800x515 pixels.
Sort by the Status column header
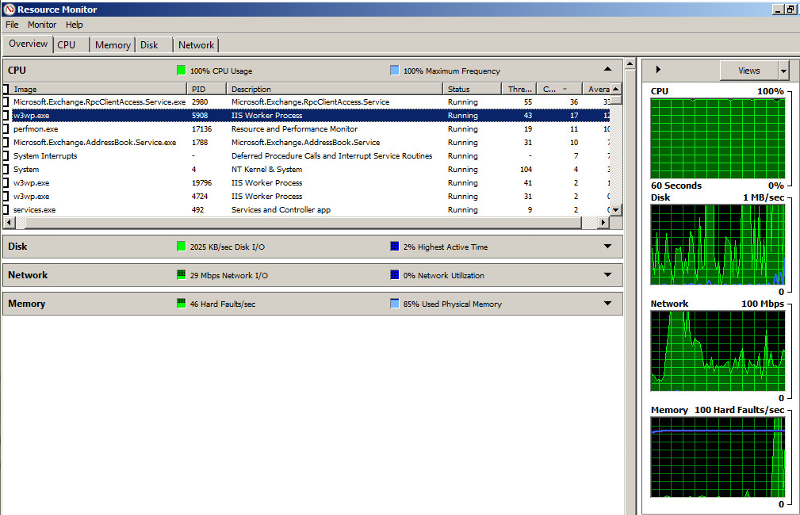(x=472, y=89)
